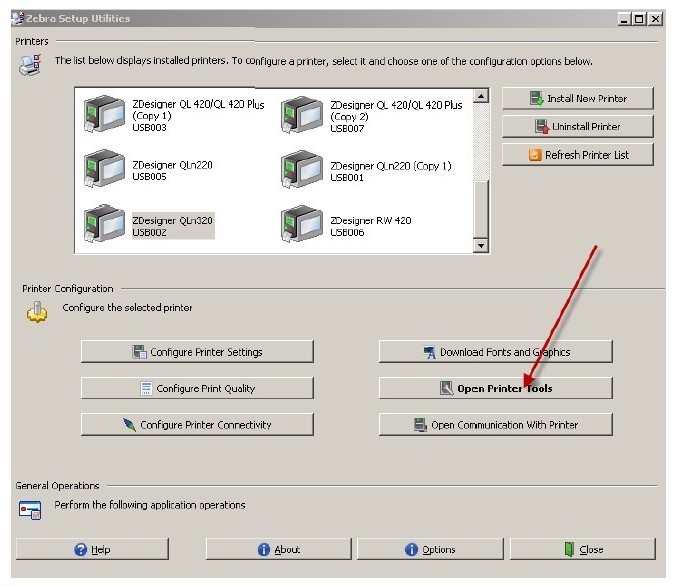Click the ZDesigner QLn220 USB005 printer icon
This screenshot has width=677, height=586.
click(104, 170)
